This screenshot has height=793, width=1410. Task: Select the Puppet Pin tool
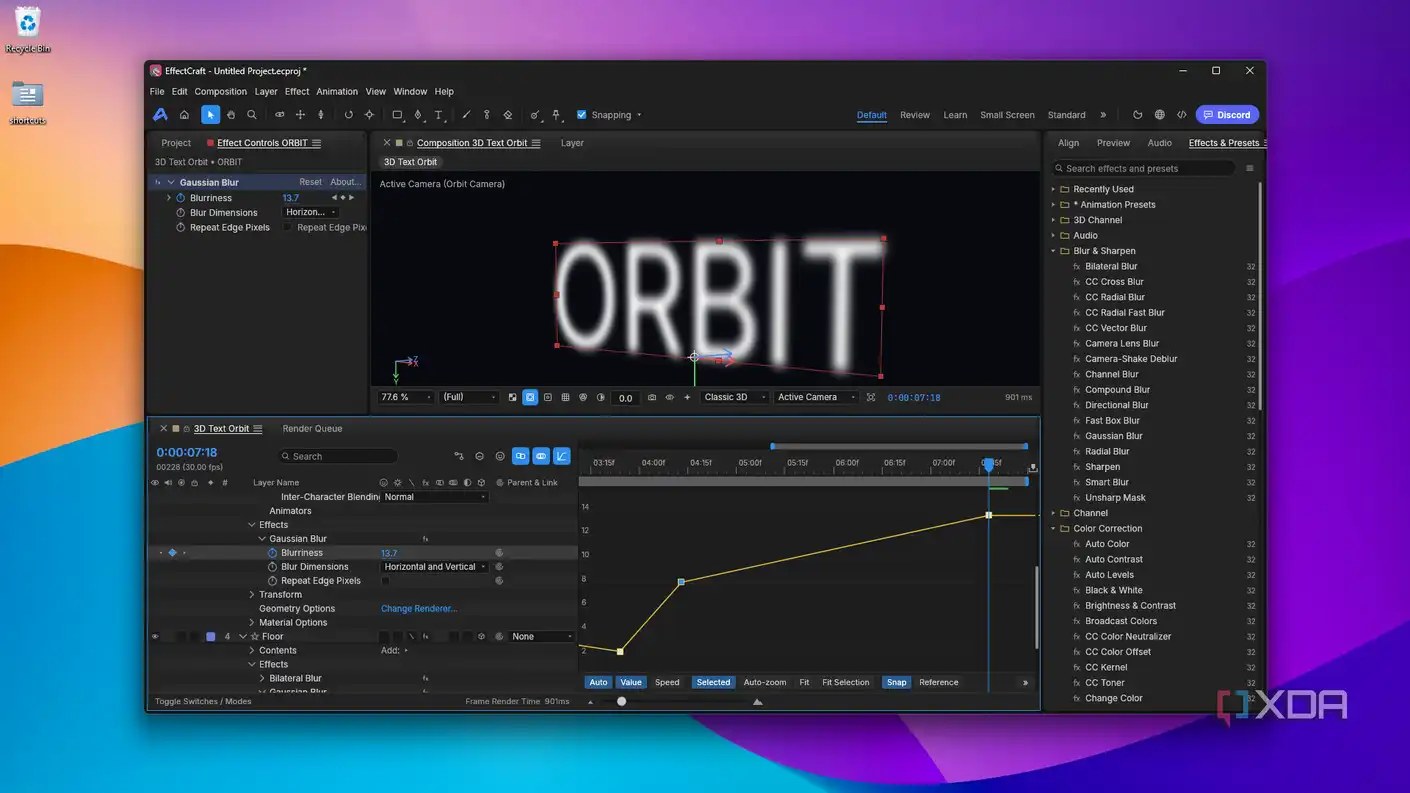click(x=557, y=115)
